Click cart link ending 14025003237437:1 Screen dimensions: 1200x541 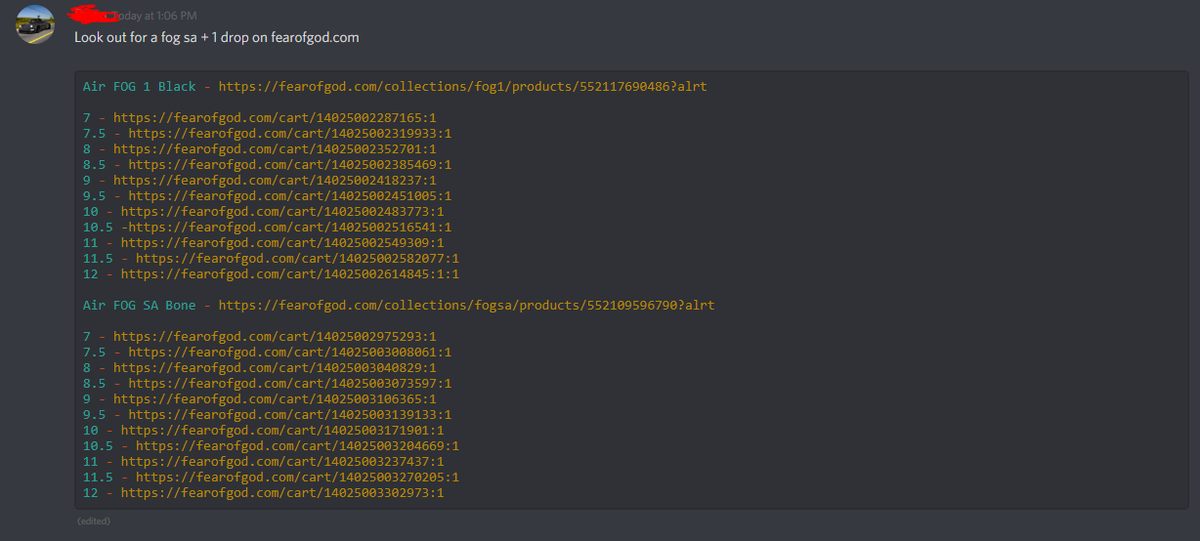pyautogui.click(x=283, y=461)
